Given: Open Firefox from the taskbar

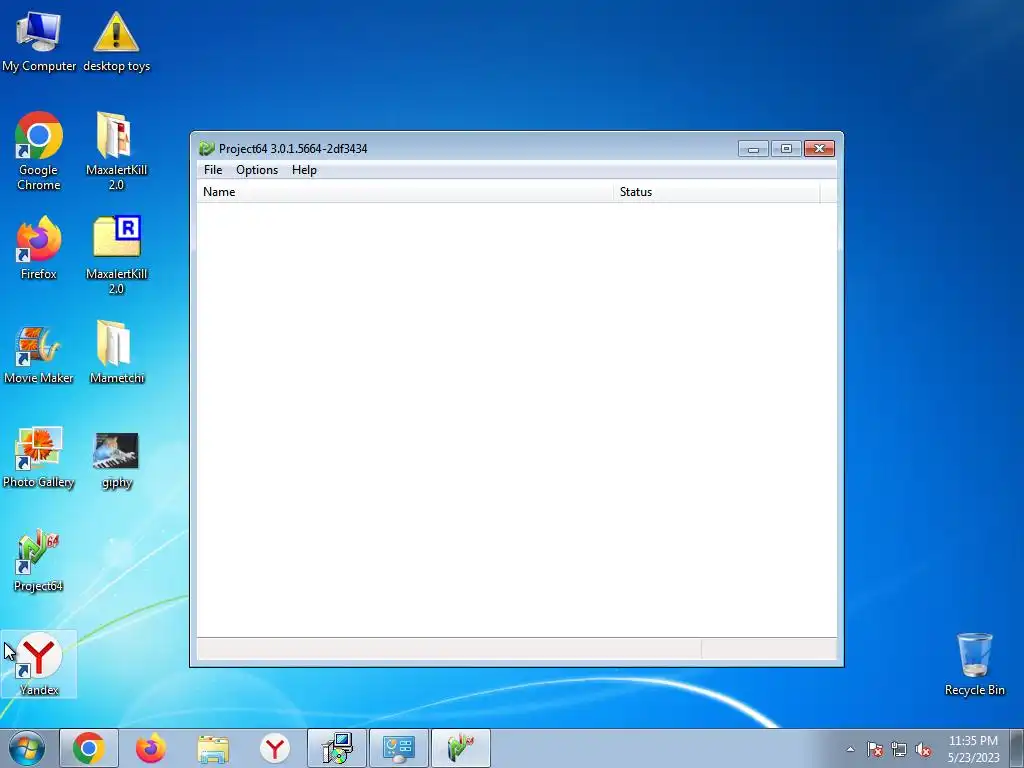Looking at the screenshot, I should point(150,748).
